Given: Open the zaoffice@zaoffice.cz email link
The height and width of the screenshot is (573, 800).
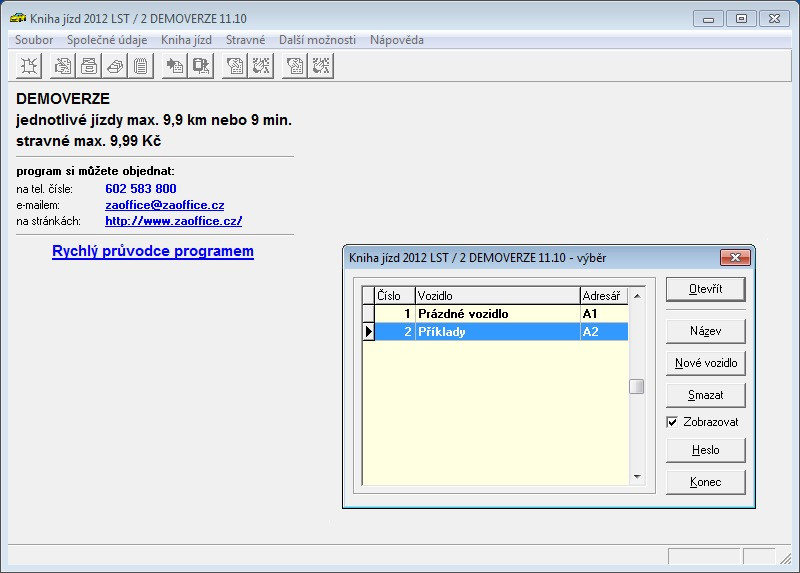Looking at the screenshot, I should click(164, 205).
